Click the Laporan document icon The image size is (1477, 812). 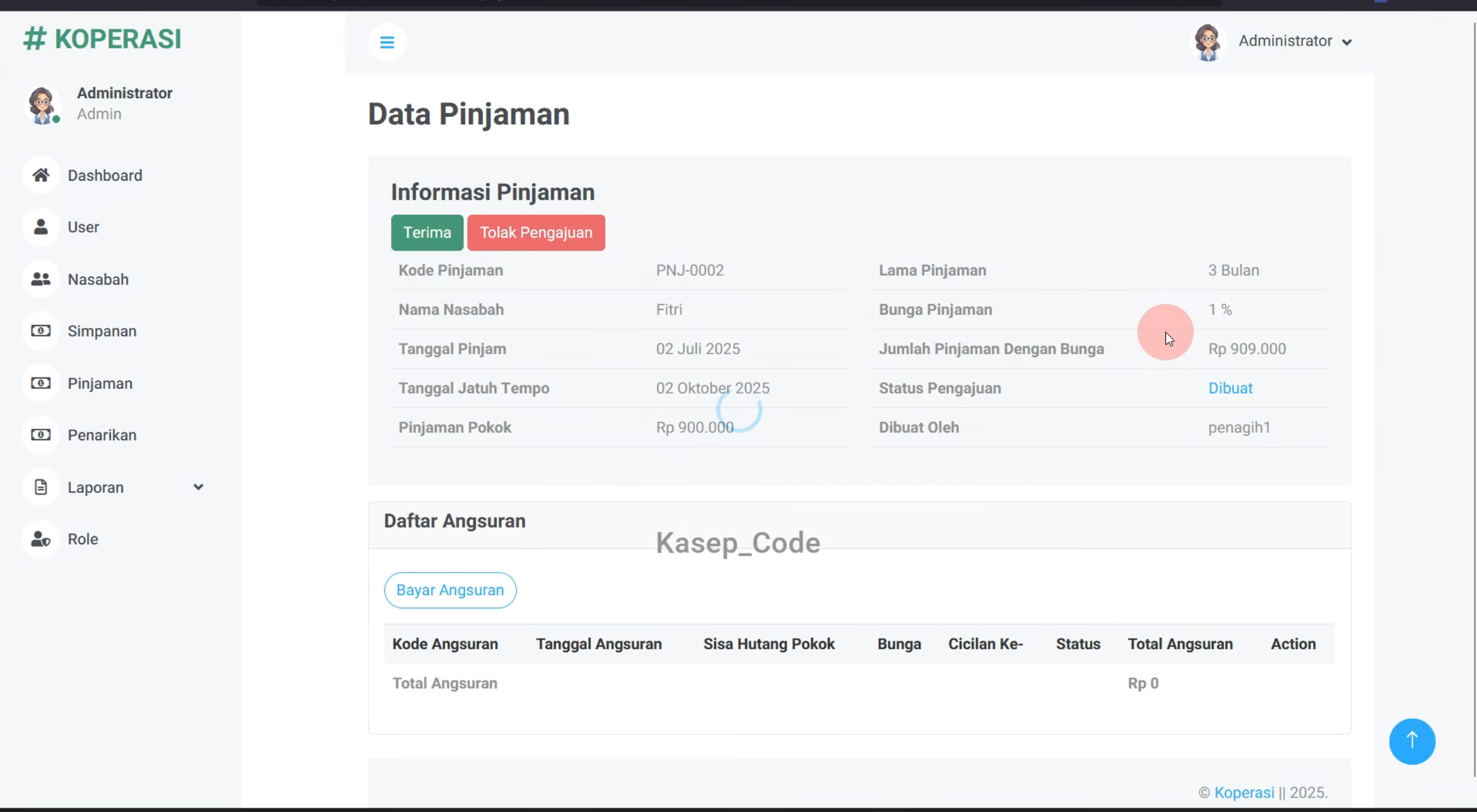[40, 487]
